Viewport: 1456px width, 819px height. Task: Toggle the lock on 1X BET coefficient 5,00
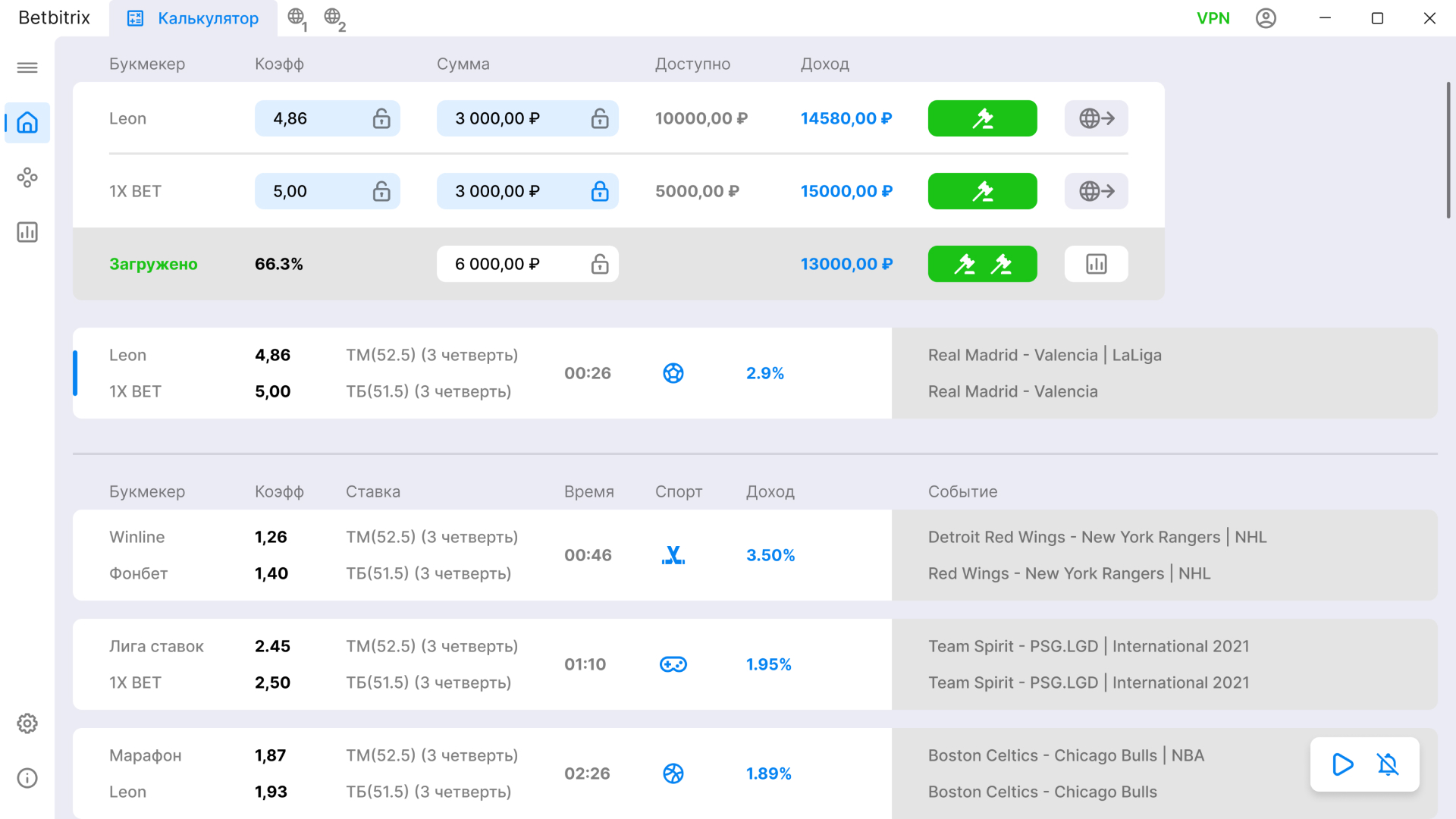click(x=381, y=191)
